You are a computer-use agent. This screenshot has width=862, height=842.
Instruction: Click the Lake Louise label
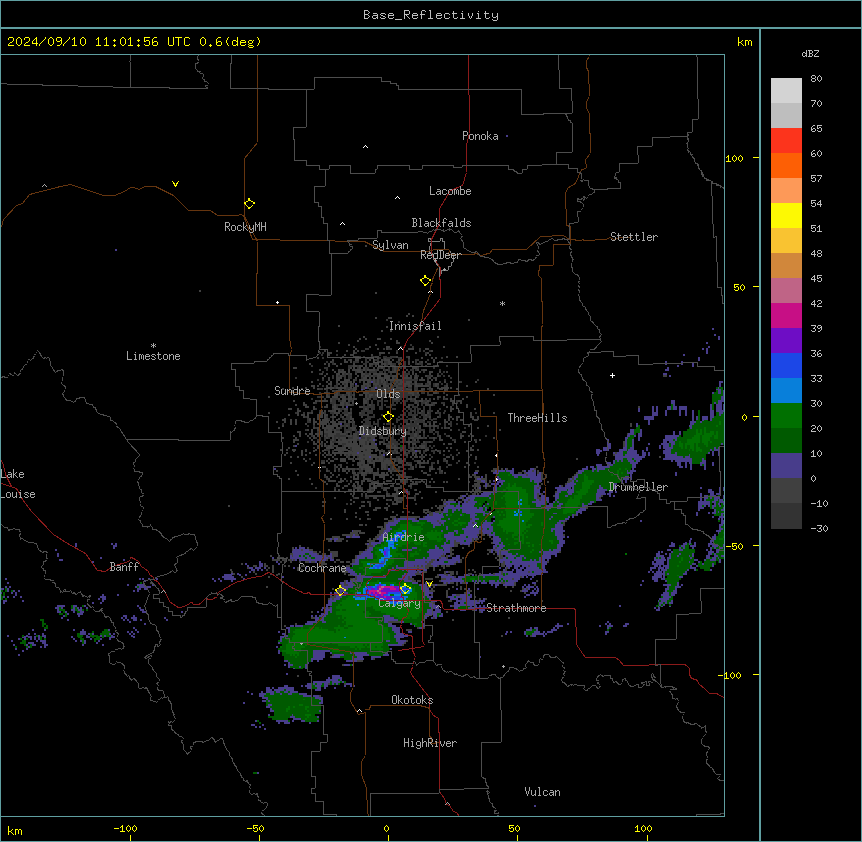(18, 484)
